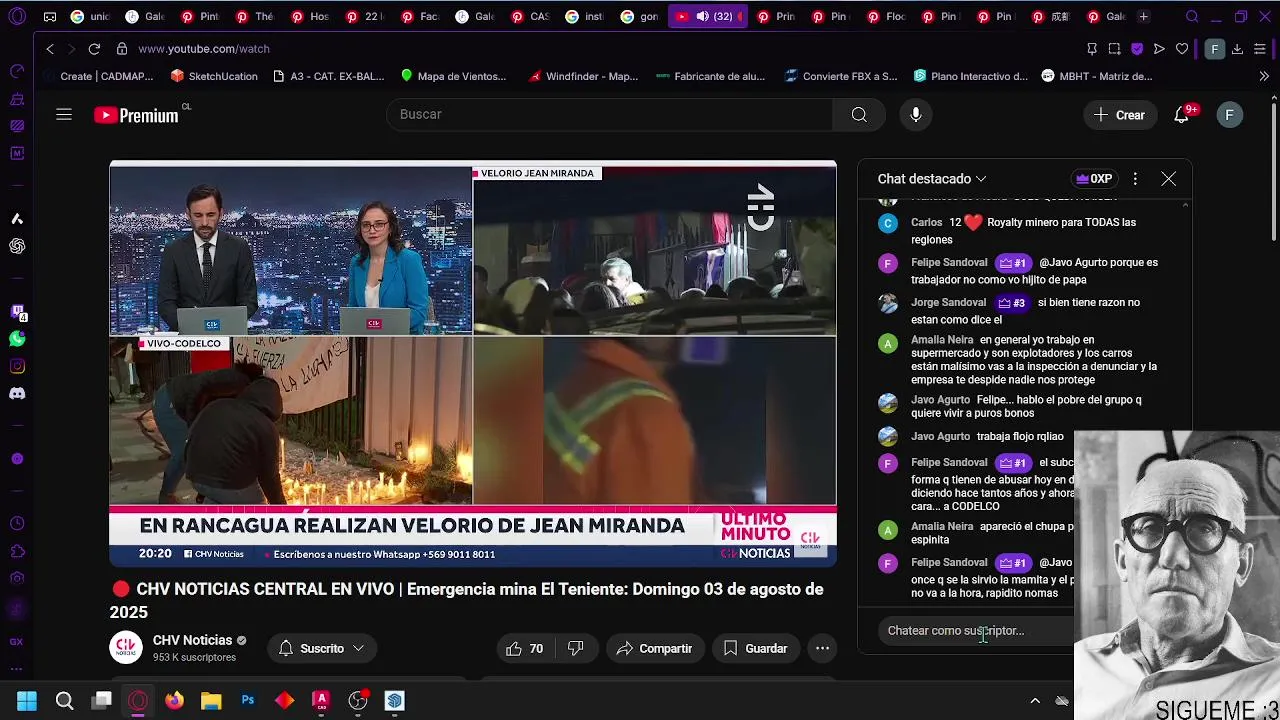Open the heart bookmark icon in address bar
This screenshot has height=720, width=1280.
point(1182,48)
